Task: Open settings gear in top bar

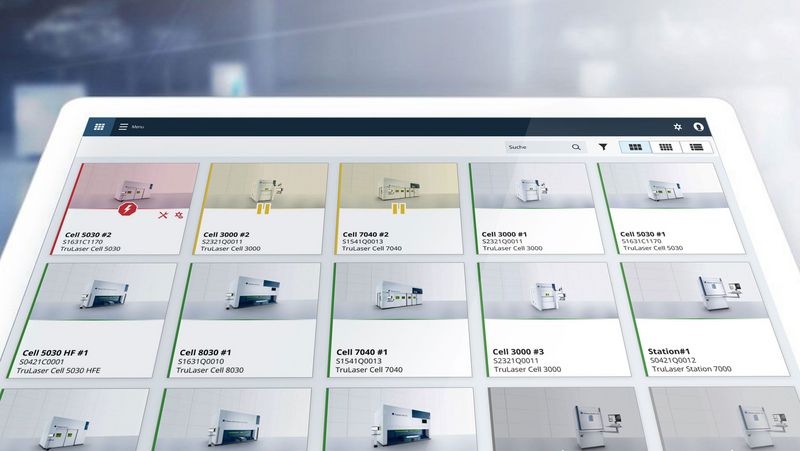Action: coord(679,127)
